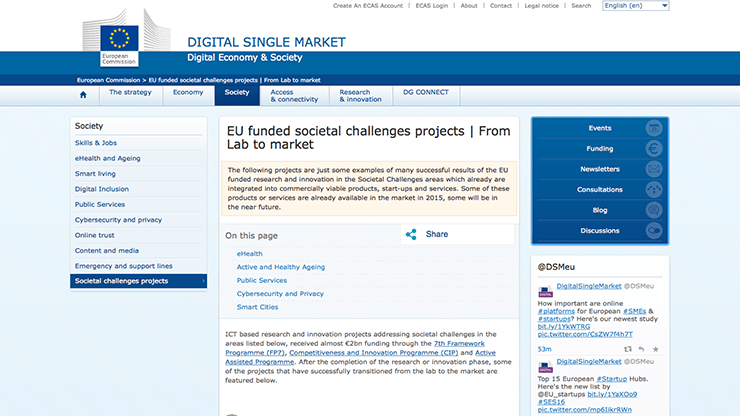Open Cybersecurity and privacy in sidebar

118,220
